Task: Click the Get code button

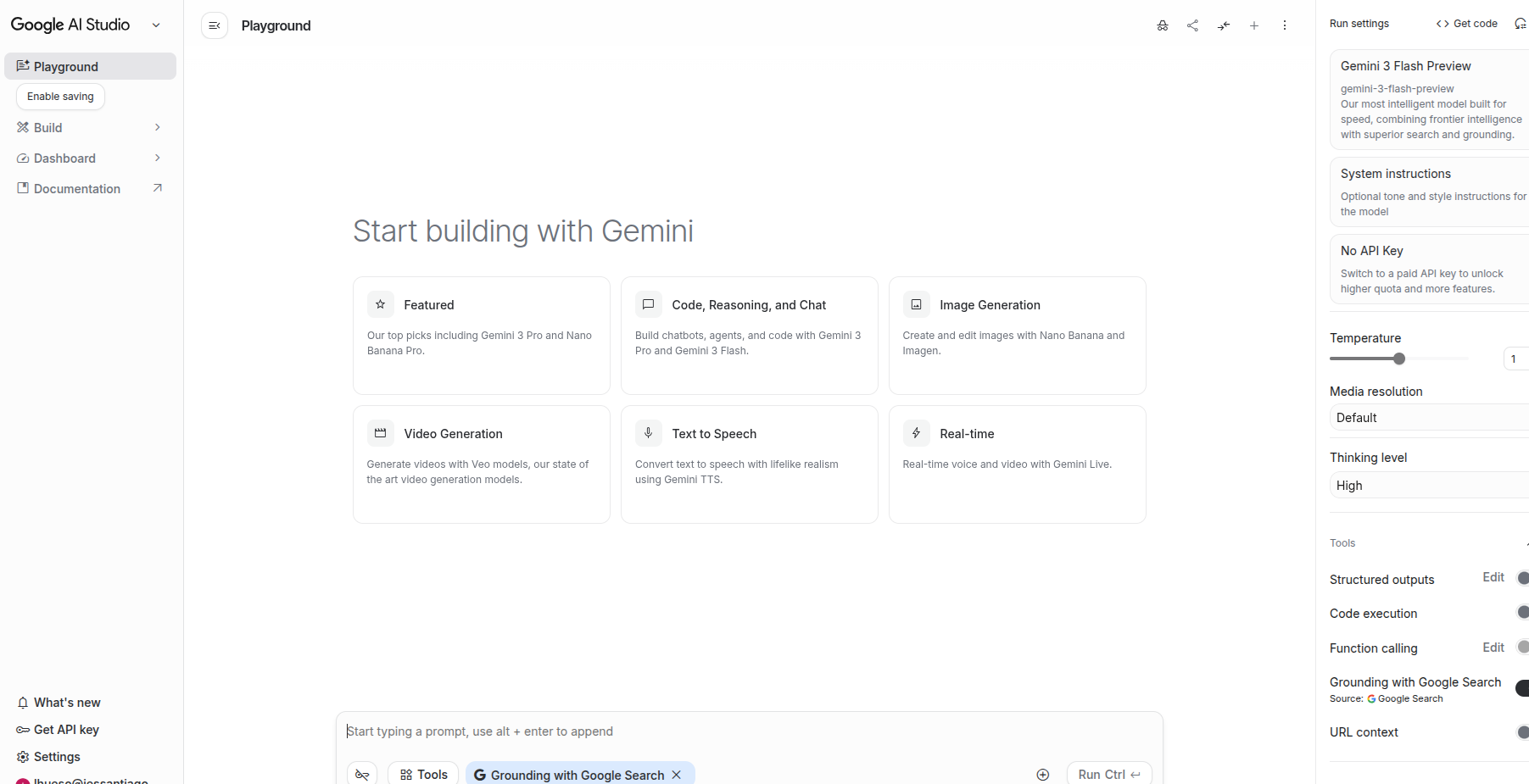Action: pyautogui.click(x=1466, y=24)
